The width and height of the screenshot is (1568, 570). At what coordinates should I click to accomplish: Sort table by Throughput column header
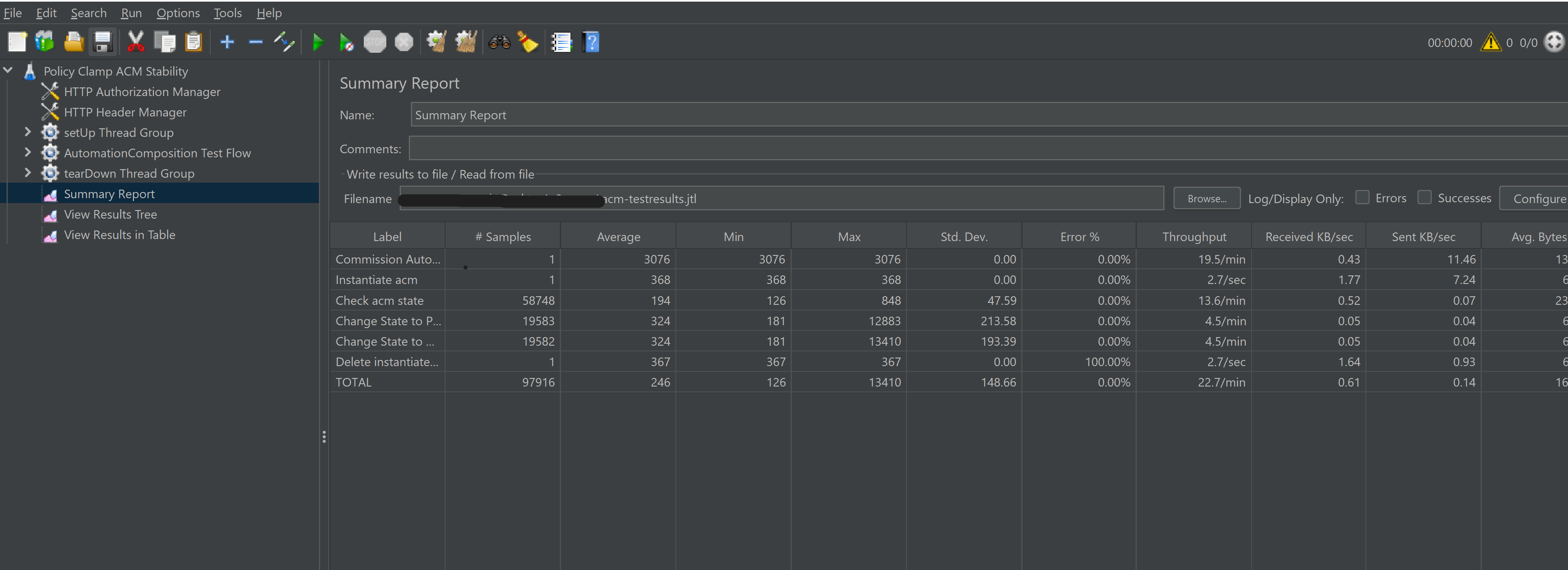(x=1194, y=236)
